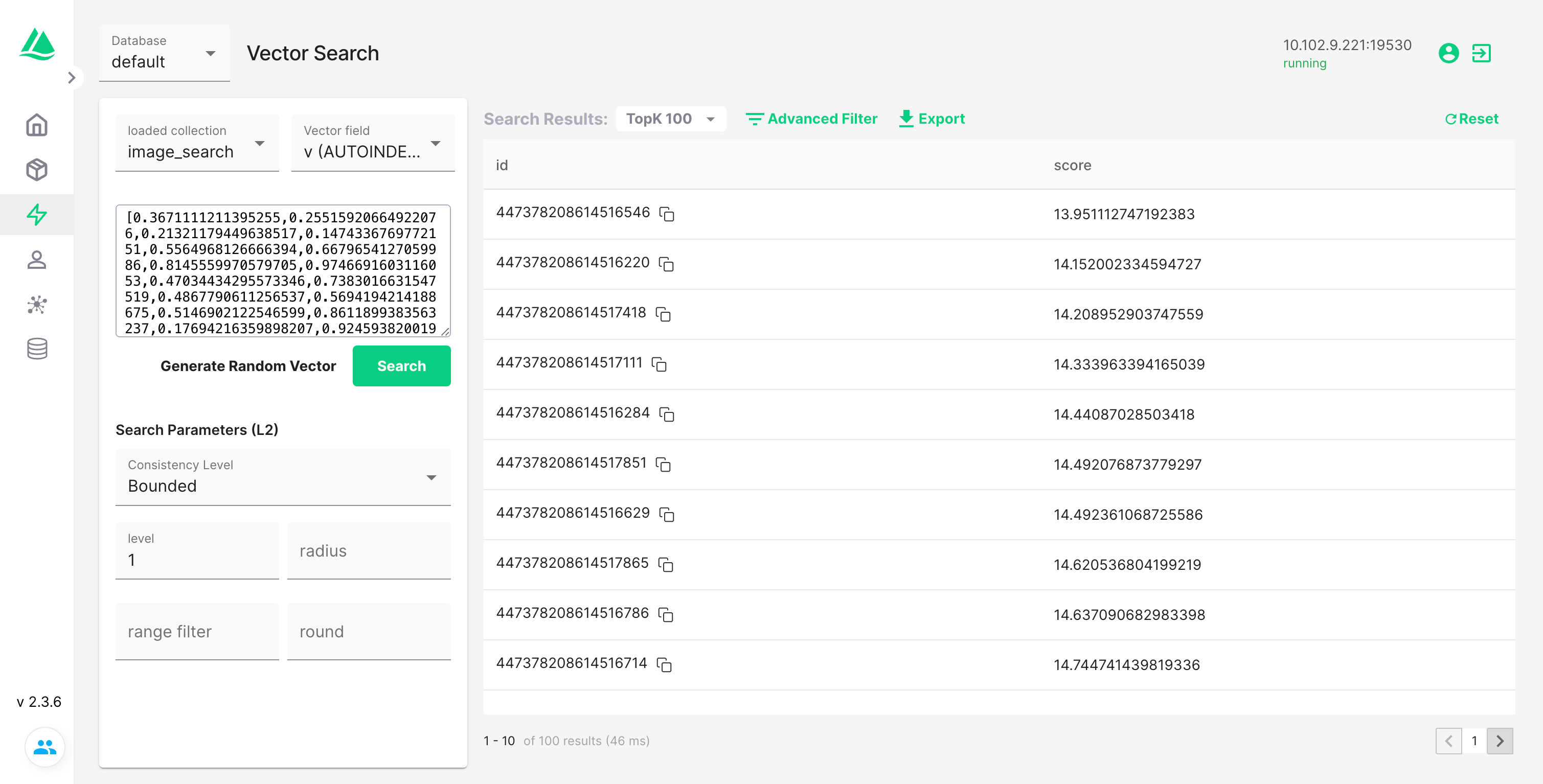Click Generate Random Vector
1543x784 pixels.
[x=248, y=366]
